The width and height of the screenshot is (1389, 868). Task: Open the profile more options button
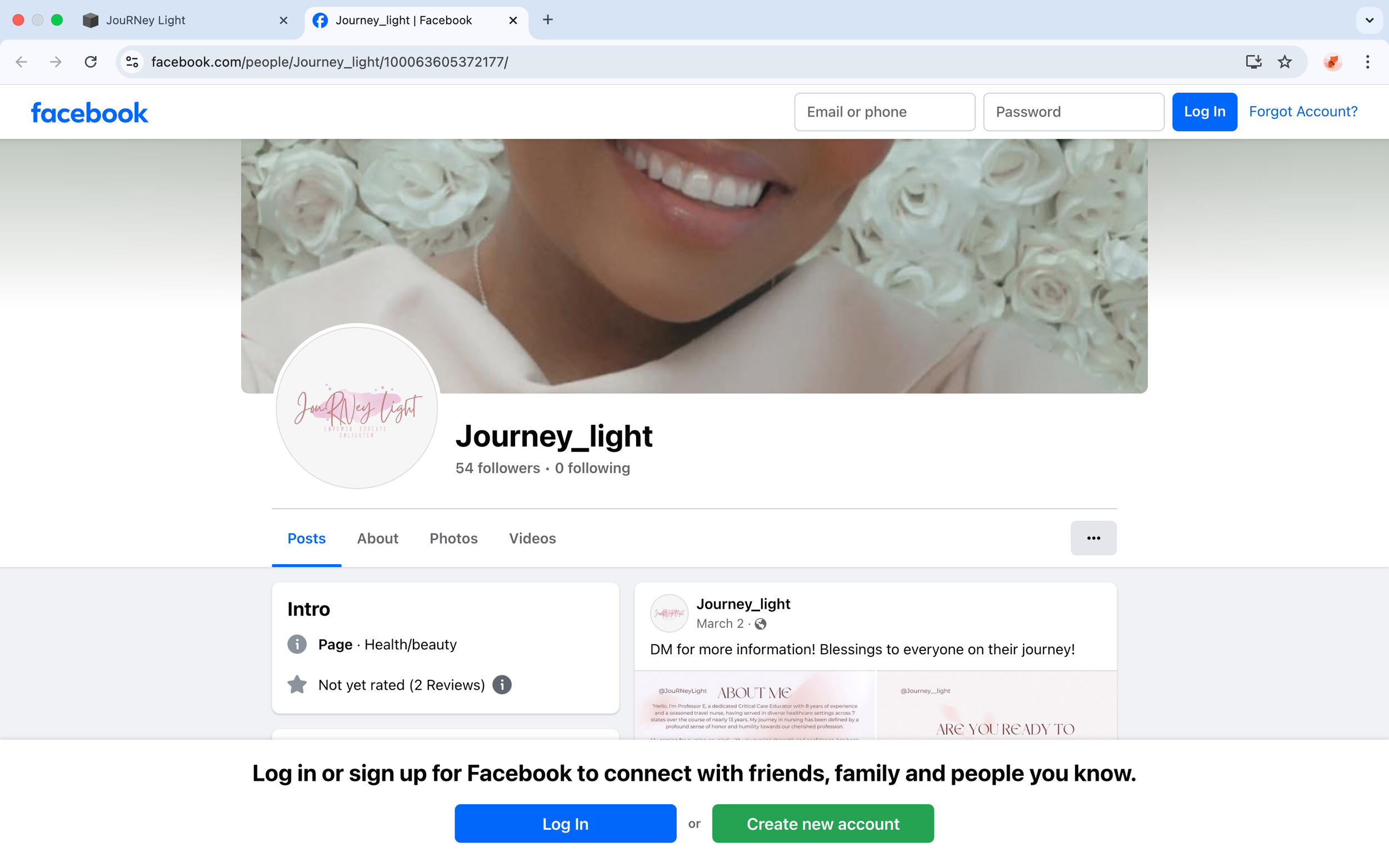1093,538
